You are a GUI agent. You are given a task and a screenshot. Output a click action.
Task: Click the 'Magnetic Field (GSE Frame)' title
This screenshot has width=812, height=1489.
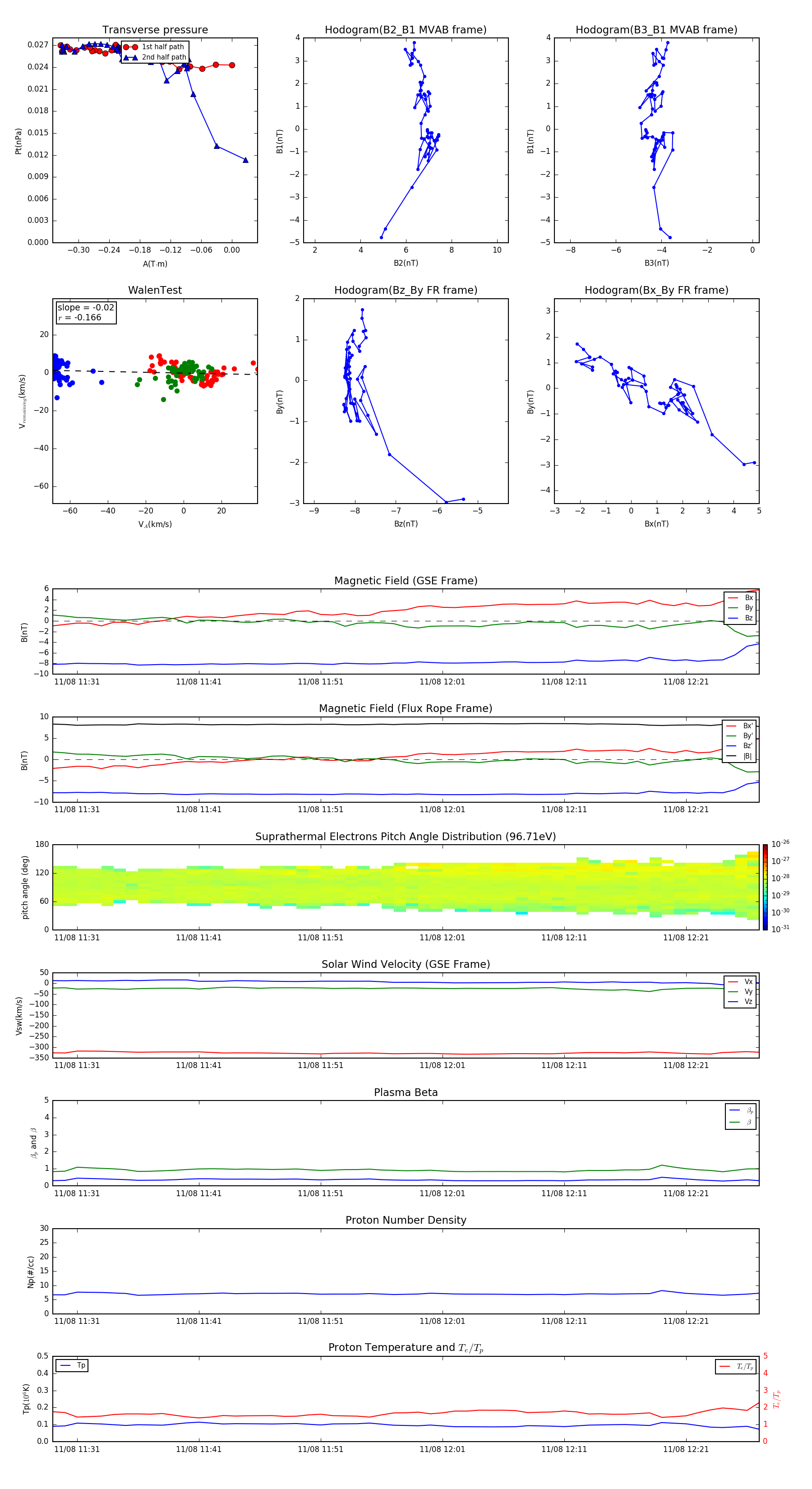[406, 581]
